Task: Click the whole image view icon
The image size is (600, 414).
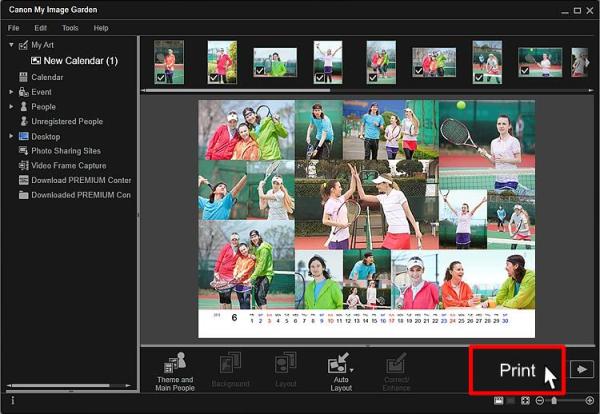Action: (x=525, y=401)
